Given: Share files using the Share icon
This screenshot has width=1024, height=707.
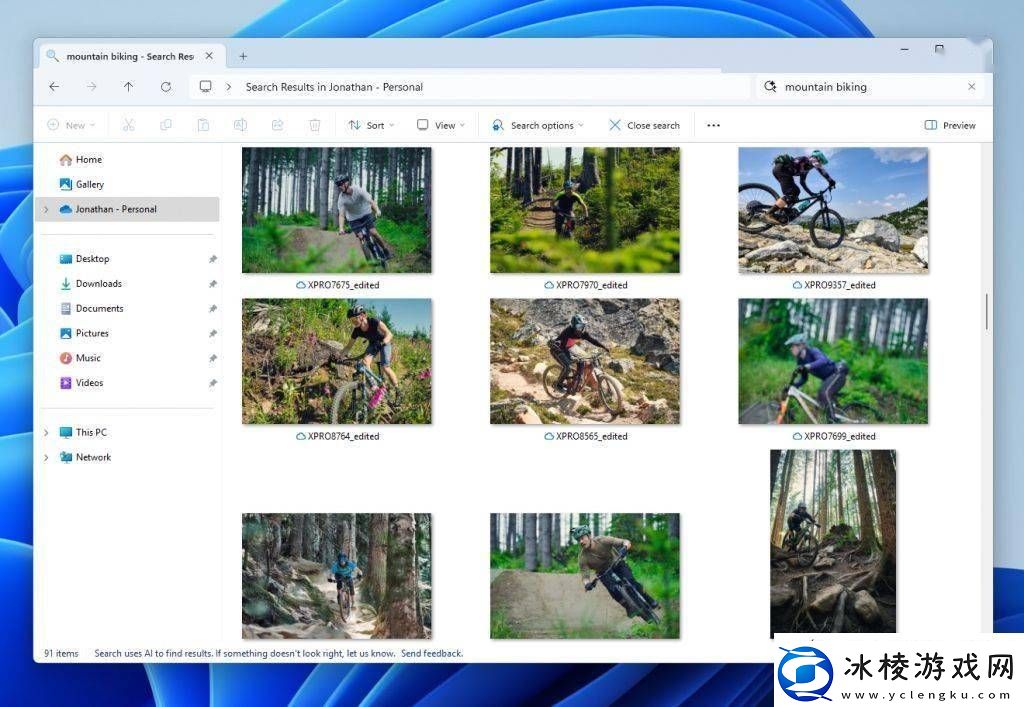Looking at the screenshot, I should pos(278,125).
